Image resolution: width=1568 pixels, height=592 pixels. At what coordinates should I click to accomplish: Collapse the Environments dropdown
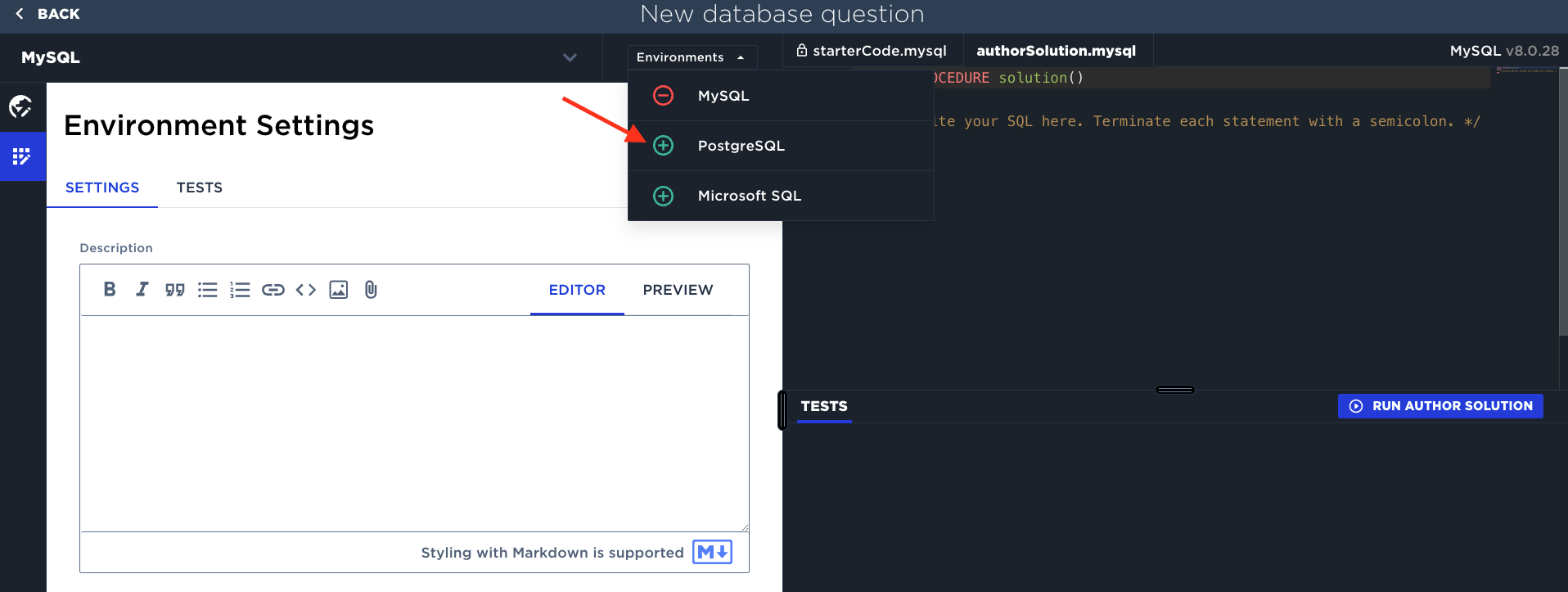click(x=692, y=57)
